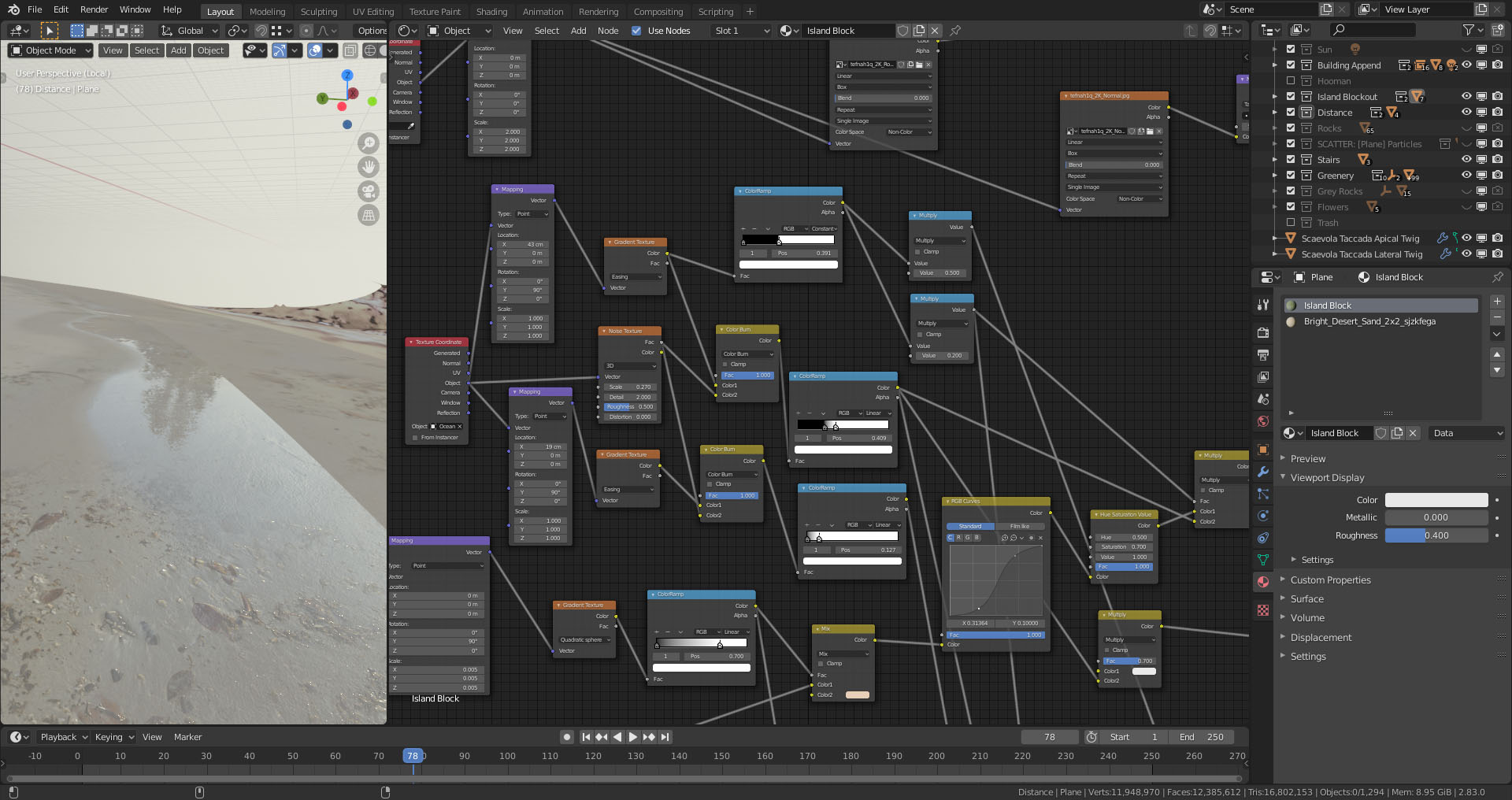
Task: Uncheck the Stairs collection checkbox
Action: [x=1291, y=160]
